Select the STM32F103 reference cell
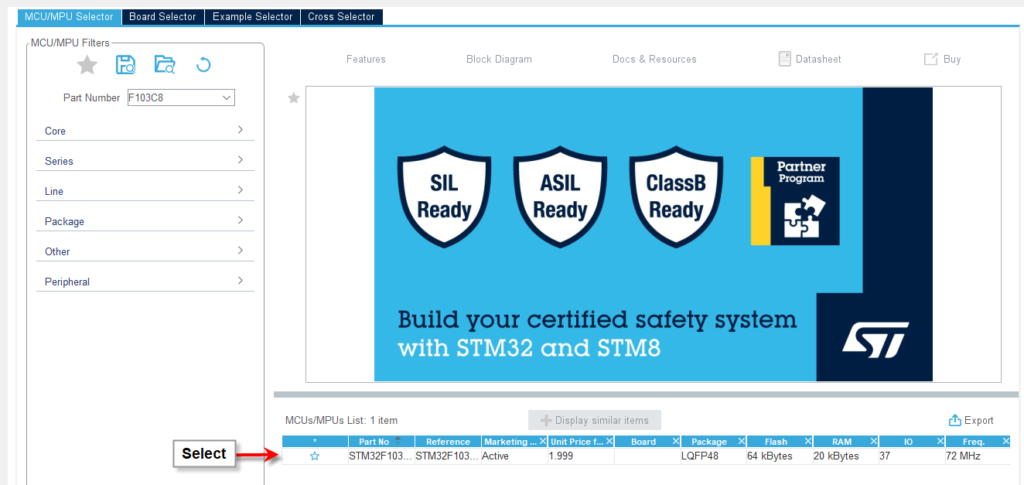 coord(448,456)
